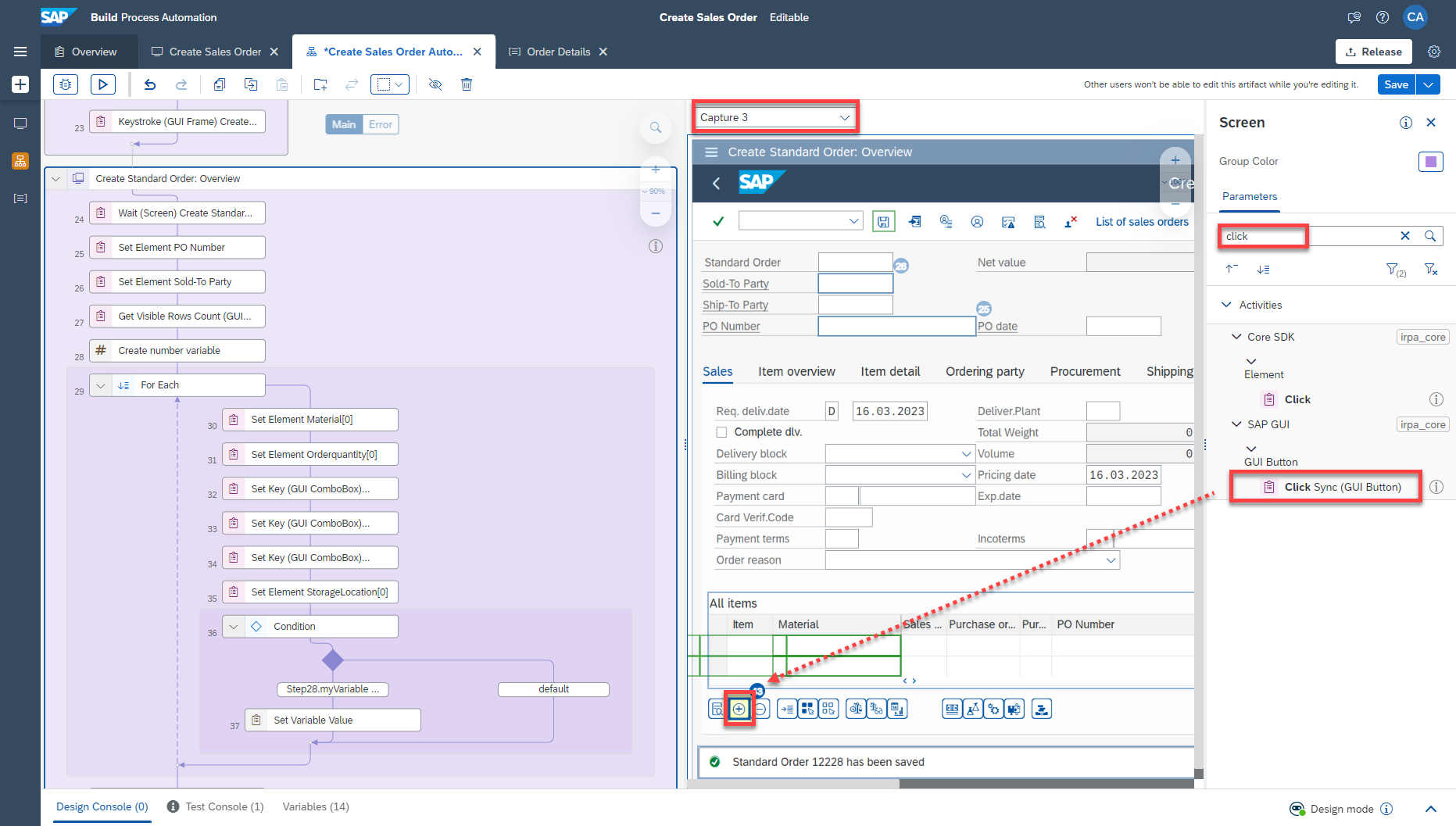The image size is (1456, 826).
Task: Collapse the Condition step
Action: tap(234, 627)
